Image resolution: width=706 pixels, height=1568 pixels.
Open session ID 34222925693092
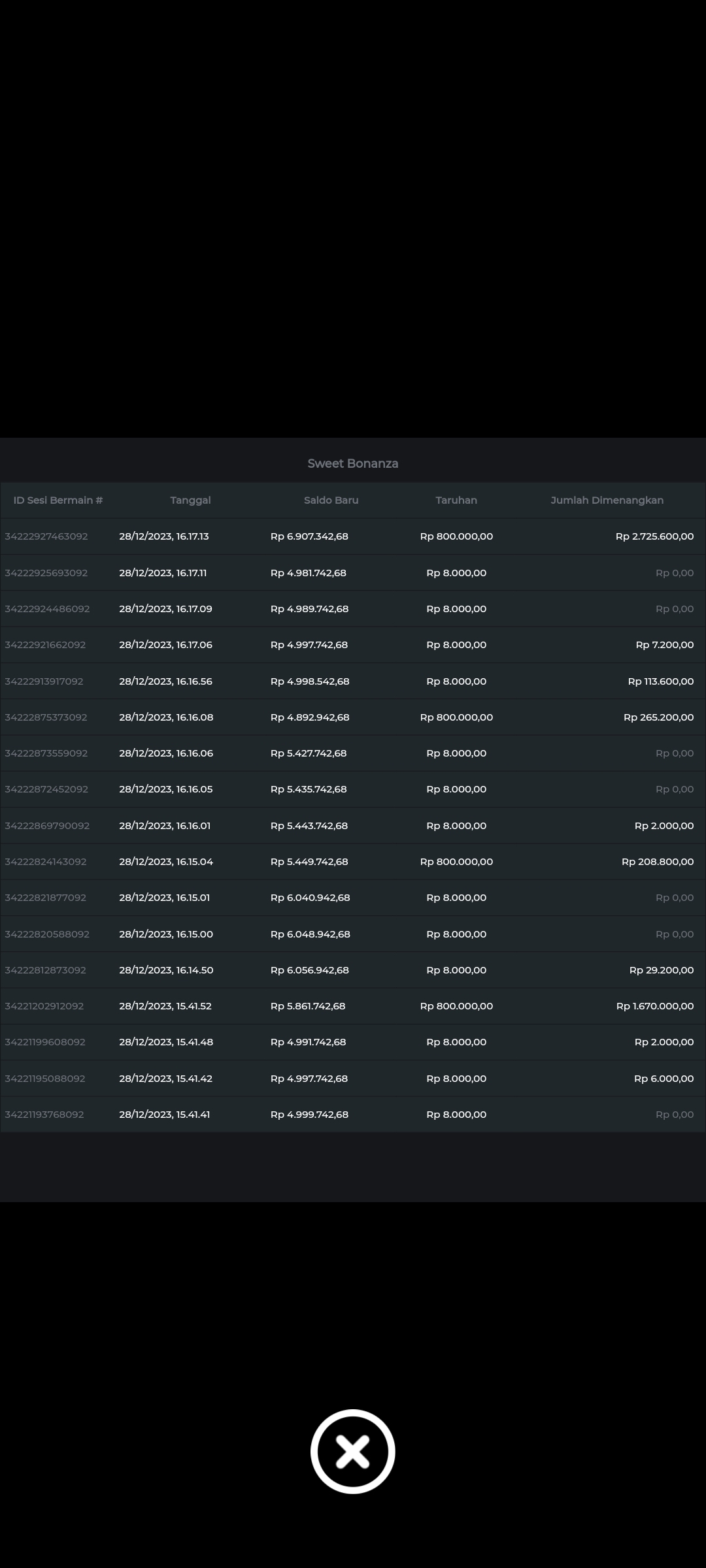pos(46,573)
